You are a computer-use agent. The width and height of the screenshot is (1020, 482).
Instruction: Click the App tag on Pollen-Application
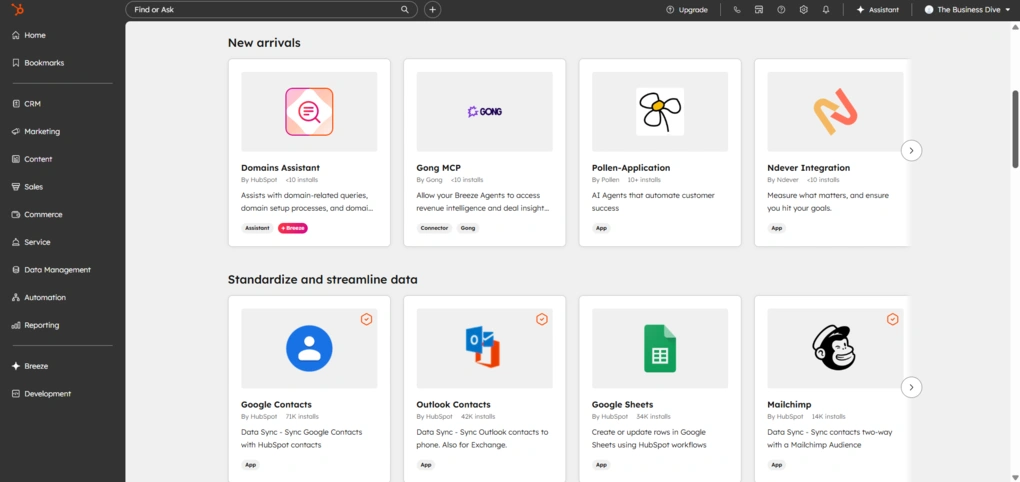tap(601, 228)
